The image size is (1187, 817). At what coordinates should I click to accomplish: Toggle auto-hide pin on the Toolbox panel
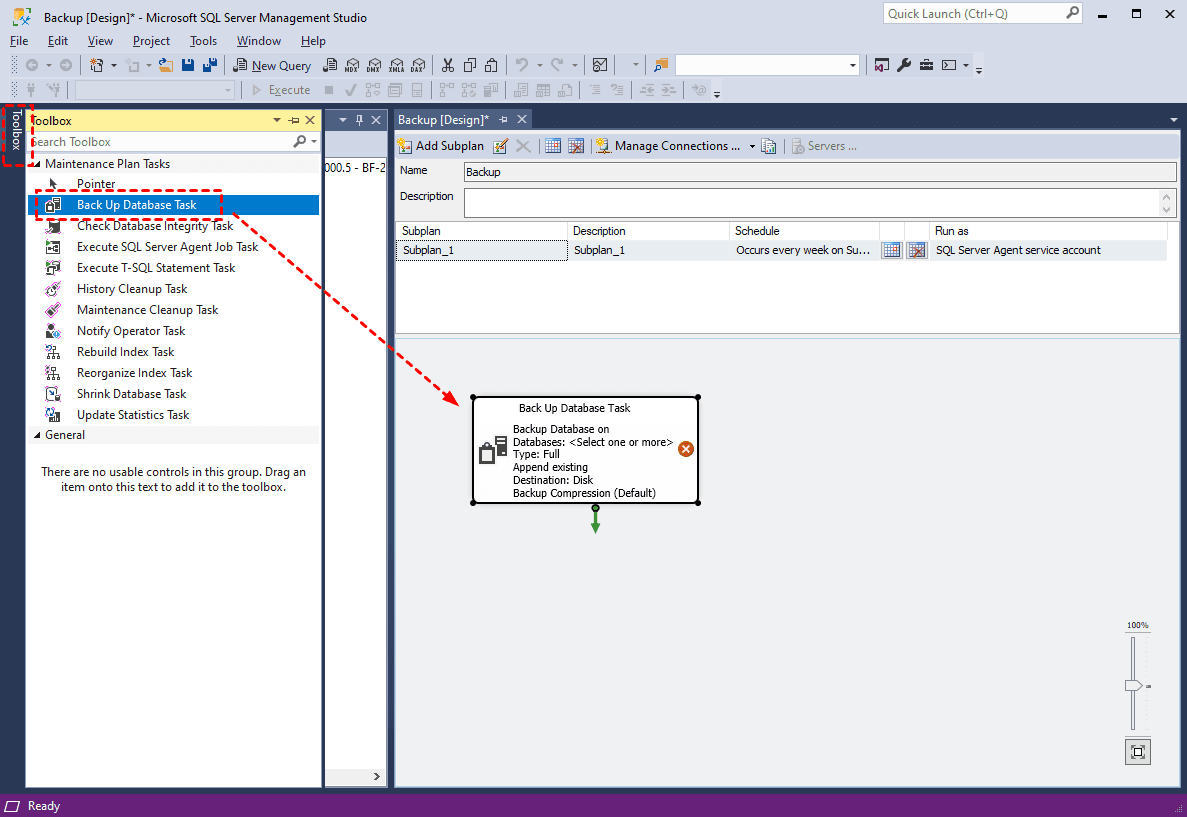294,121
